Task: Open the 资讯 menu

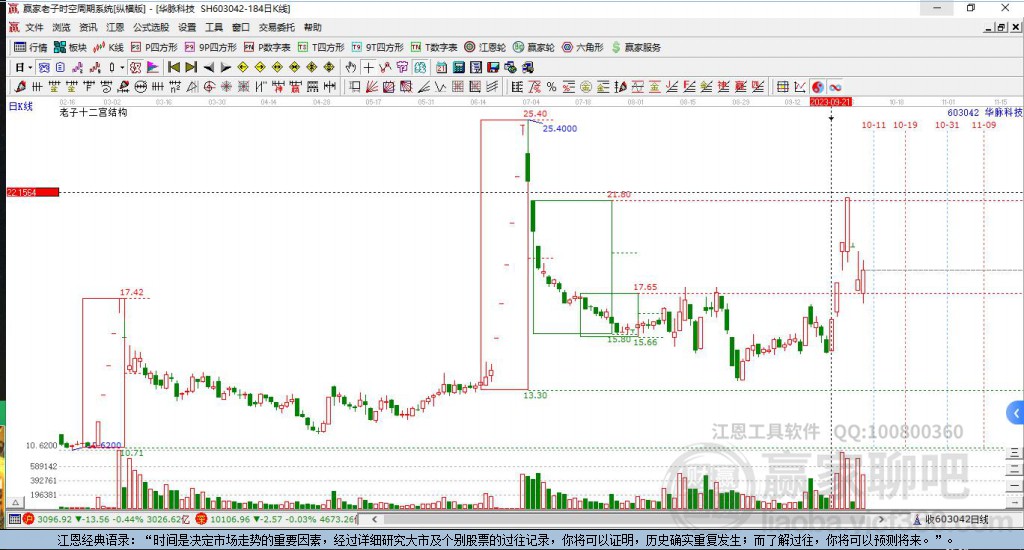Action: click(x=88, y=27)
